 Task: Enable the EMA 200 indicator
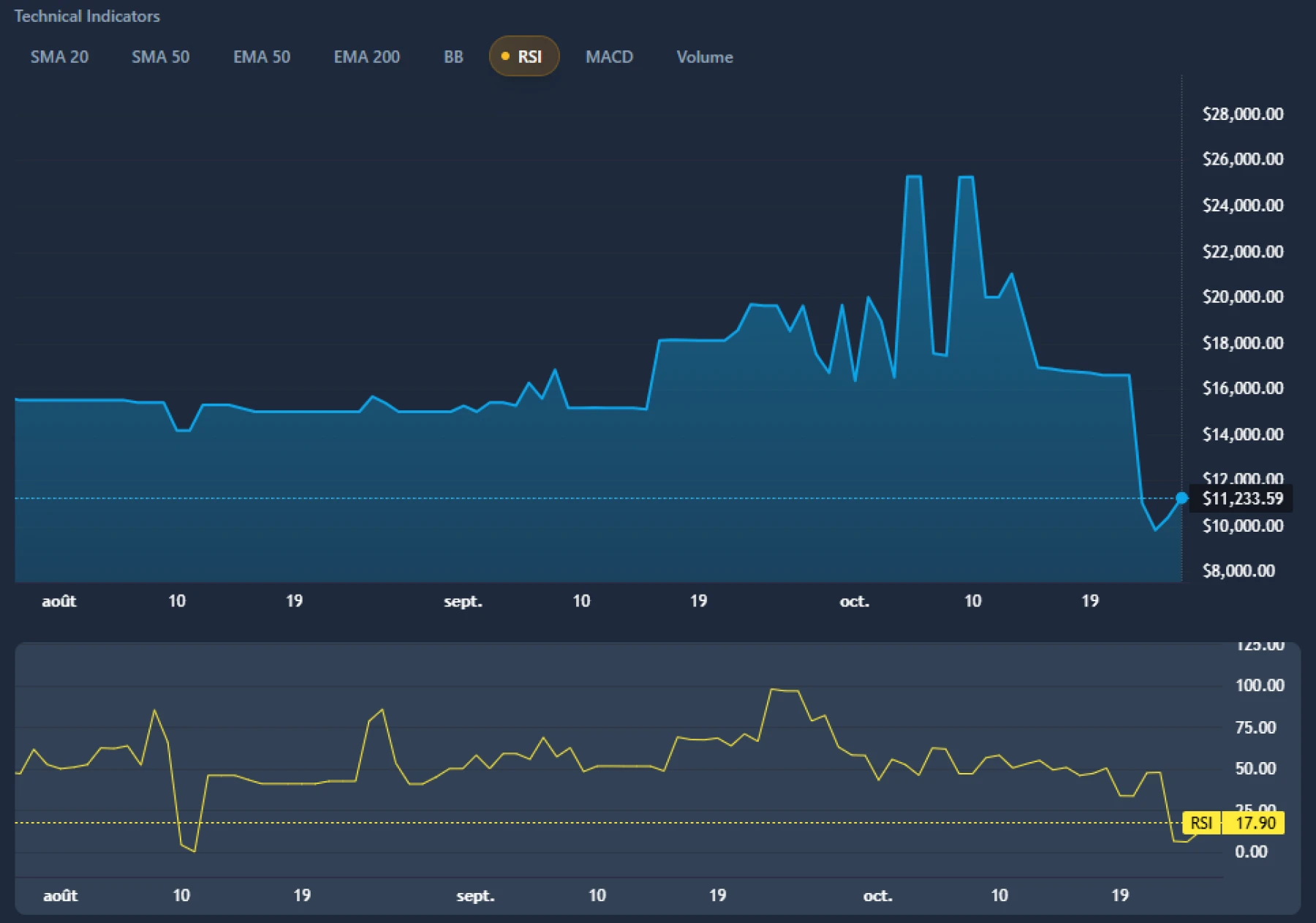pos(366,57)
